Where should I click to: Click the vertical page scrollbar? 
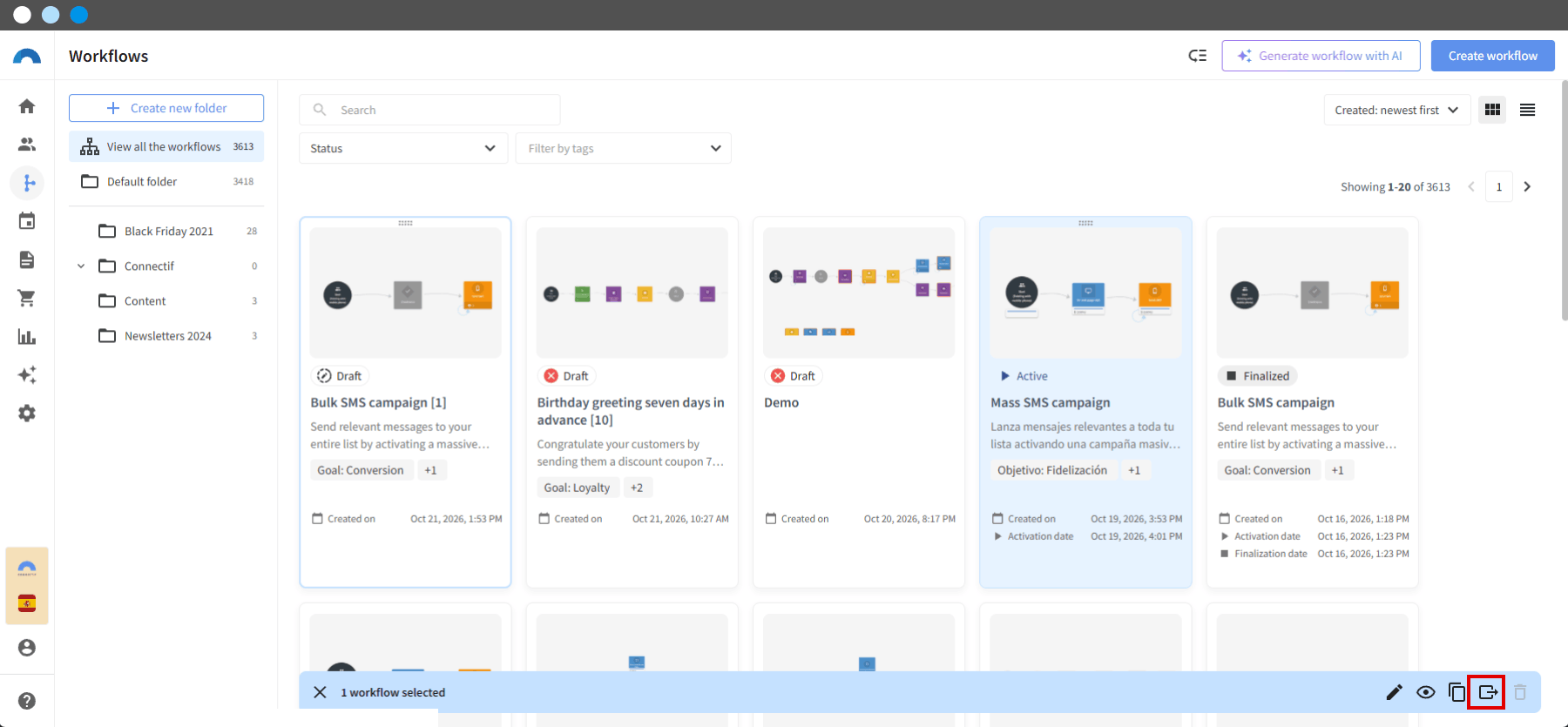click(1565, 200)
